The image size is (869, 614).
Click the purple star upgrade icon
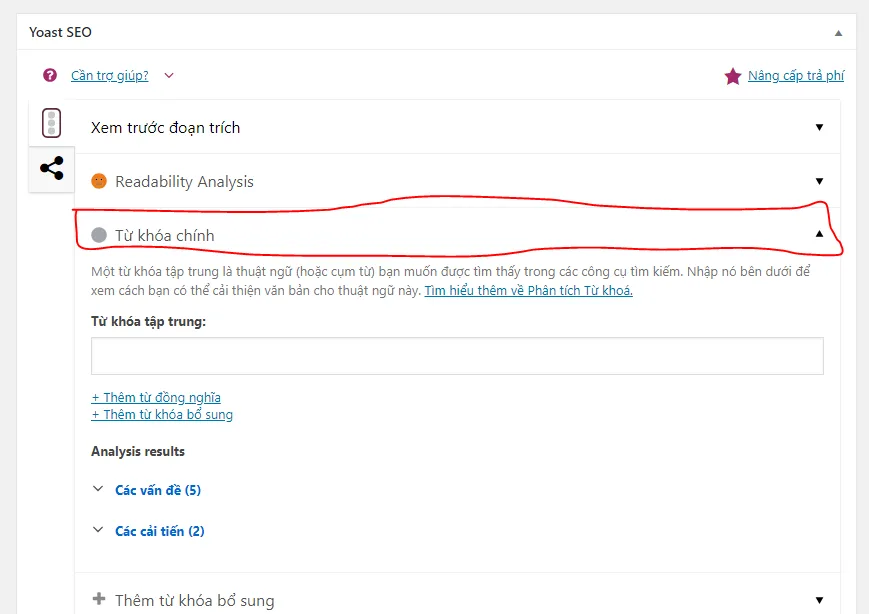pyautogui.click(x=733, y=76)
